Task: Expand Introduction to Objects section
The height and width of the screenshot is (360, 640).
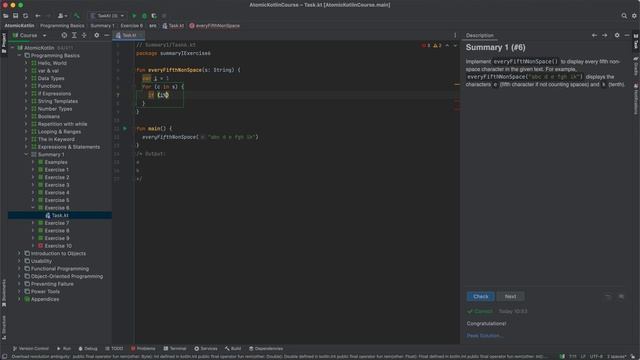Action: (19, 253)
